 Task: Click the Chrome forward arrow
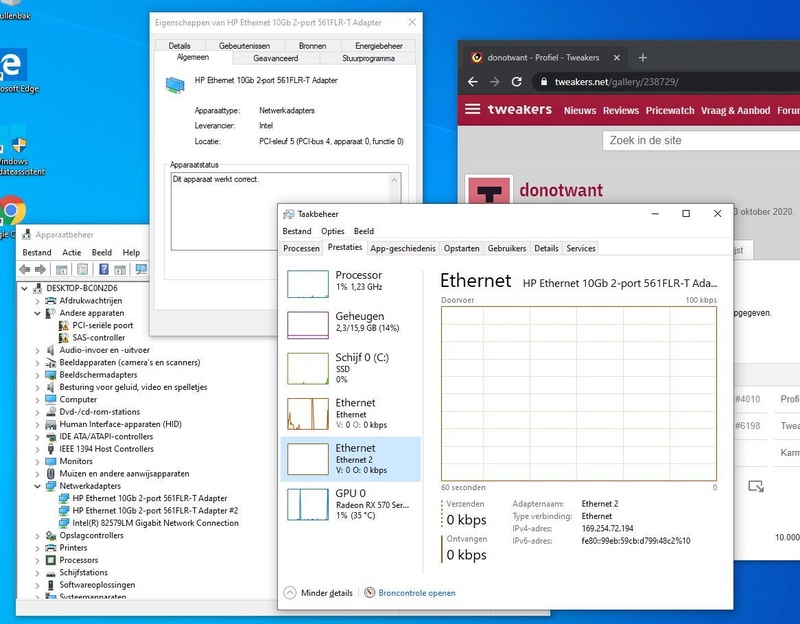494,82
